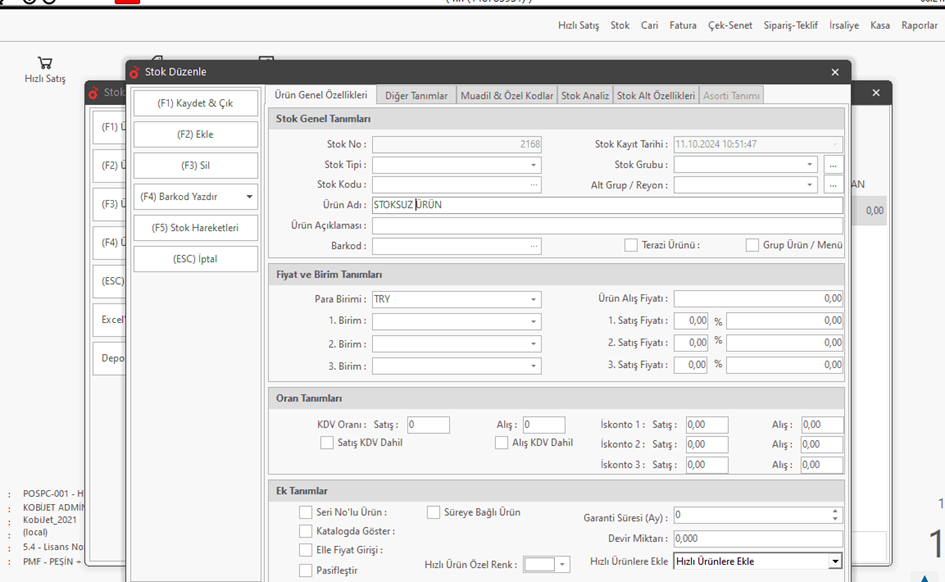Viewport: 945px width, 582px height.
Task: Open İrsaliye menu
Action: point(844,25)
